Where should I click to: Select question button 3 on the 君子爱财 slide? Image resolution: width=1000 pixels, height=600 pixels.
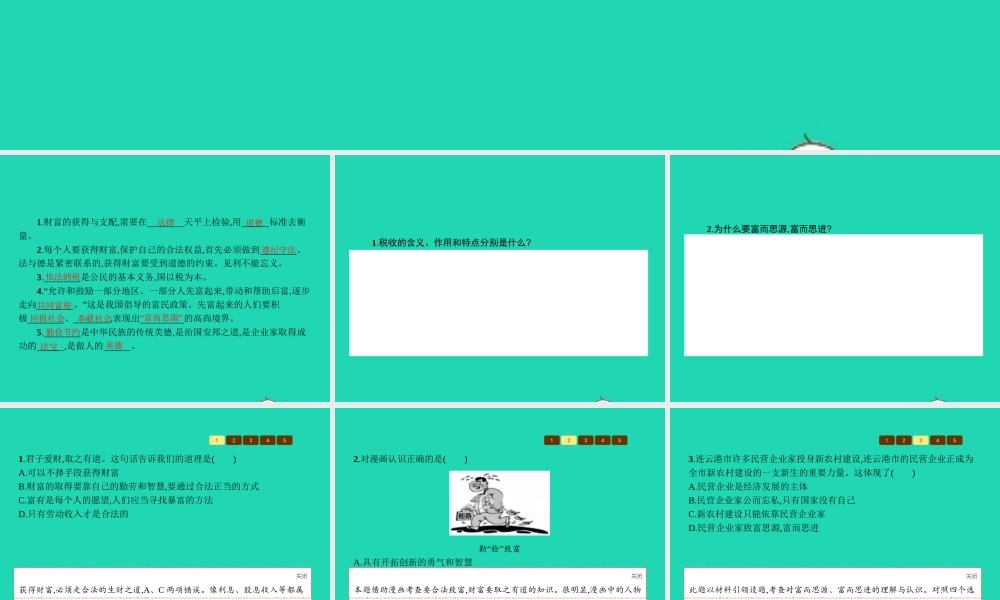pyautogui.click(x=251, y=440)
